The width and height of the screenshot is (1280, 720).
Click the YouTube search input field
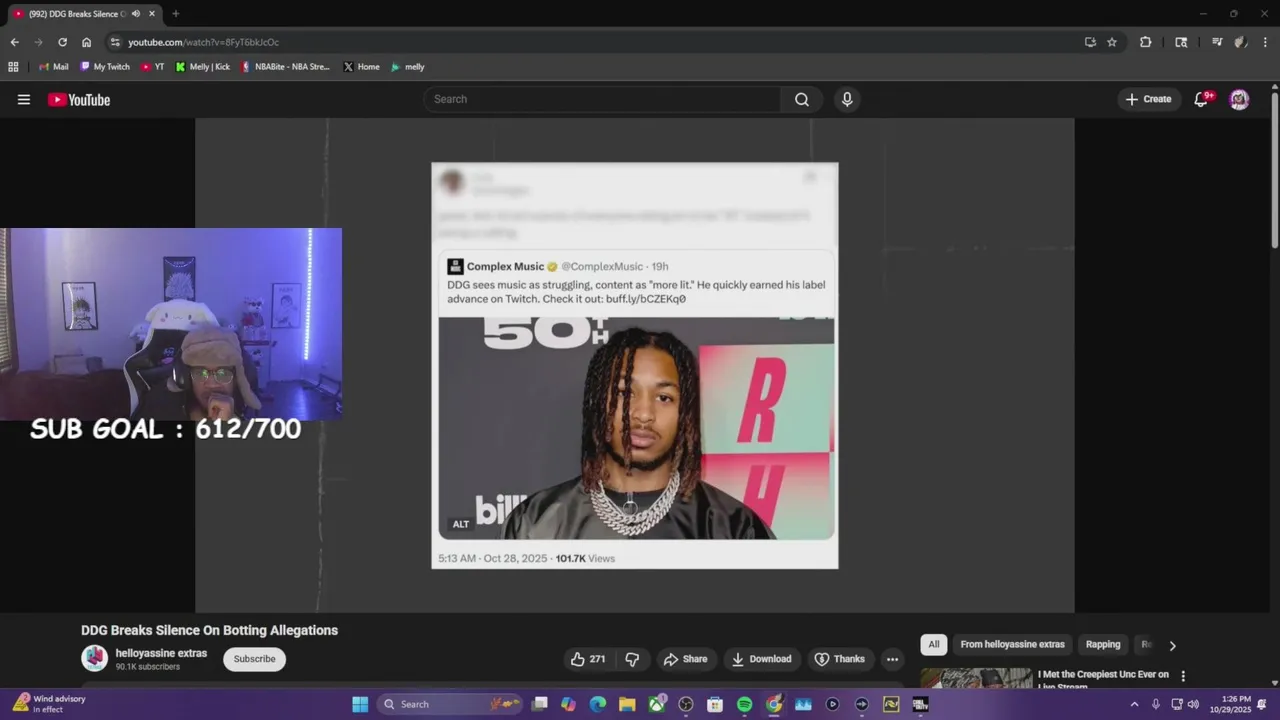click(602, 99)
